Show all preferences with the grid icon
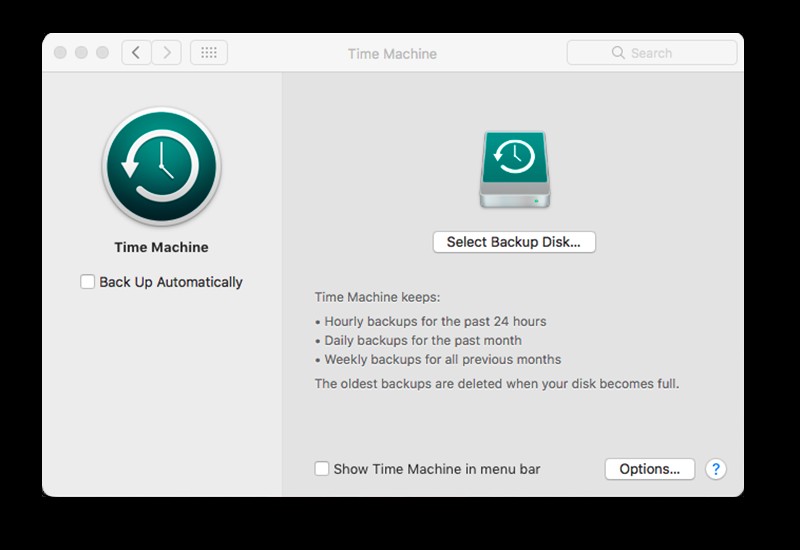Image resolution: width=800 pixels, height=550 pixels. 209,53
